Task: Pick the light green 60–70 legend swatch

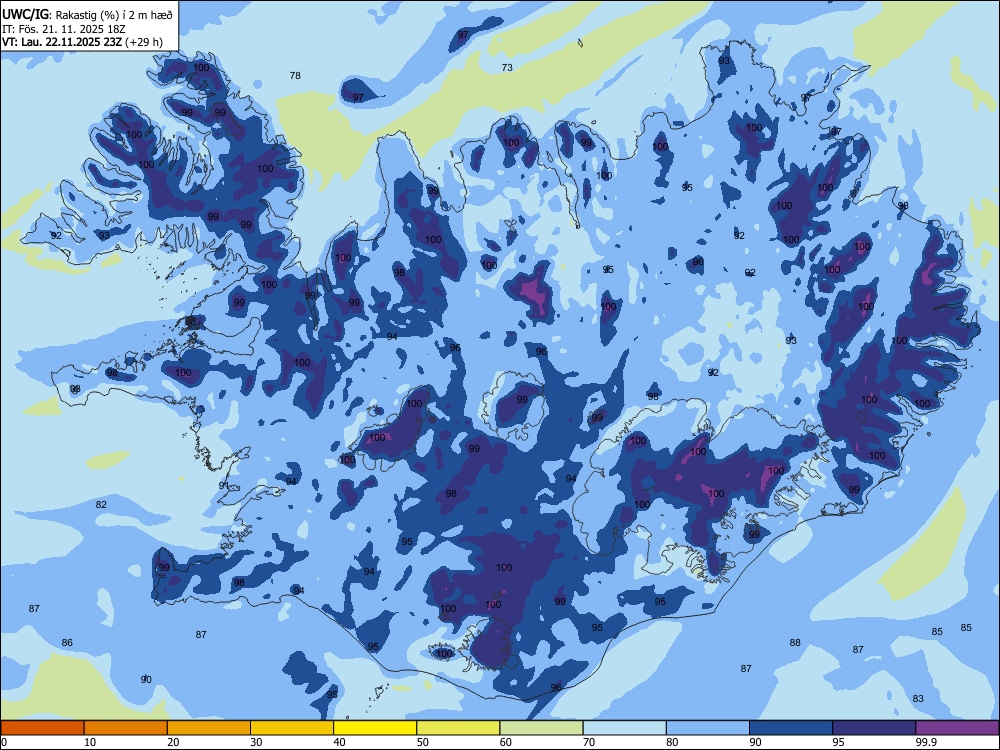Action: 541,728
